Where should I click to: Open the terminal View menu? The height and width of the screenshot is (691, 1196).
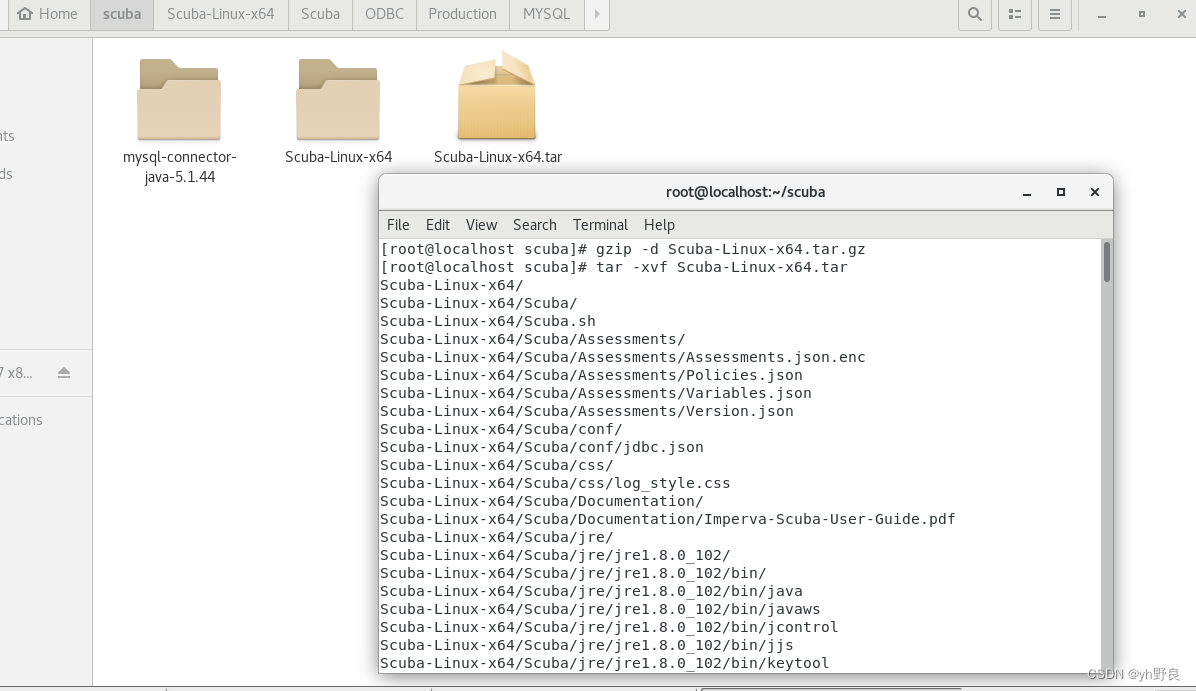(481, 225)
